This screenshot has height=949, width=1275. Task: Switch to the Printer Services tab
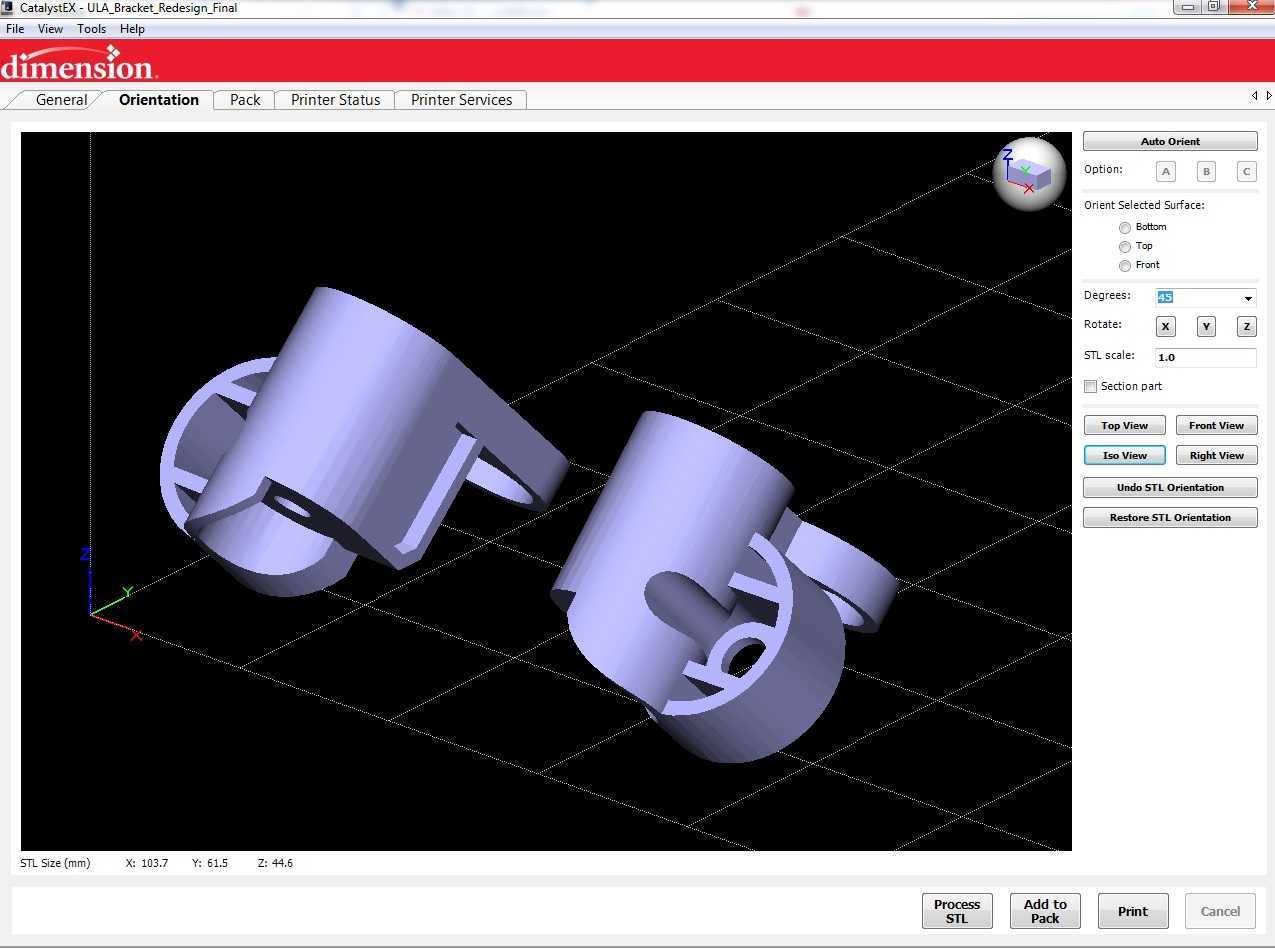pyautogui.click(x=461, y=100)
